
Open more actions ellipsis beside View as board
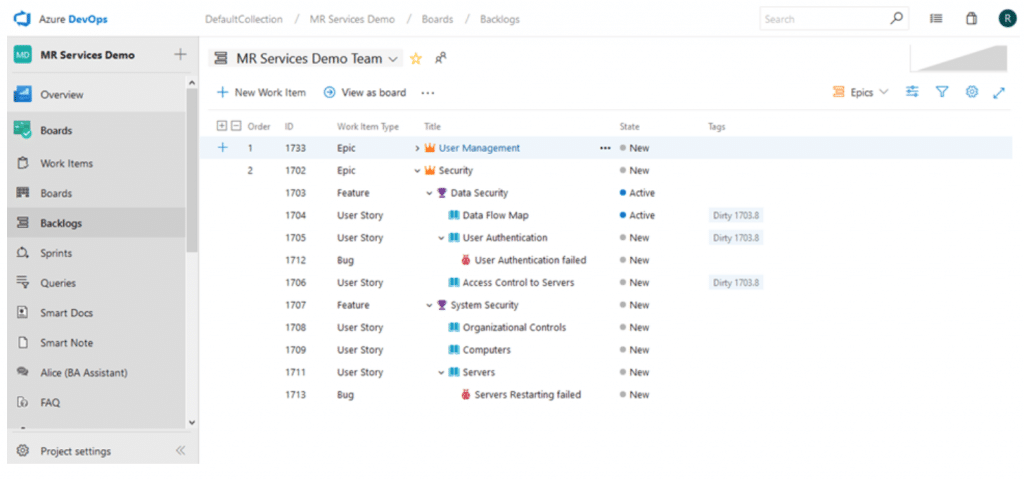point(428,93)
